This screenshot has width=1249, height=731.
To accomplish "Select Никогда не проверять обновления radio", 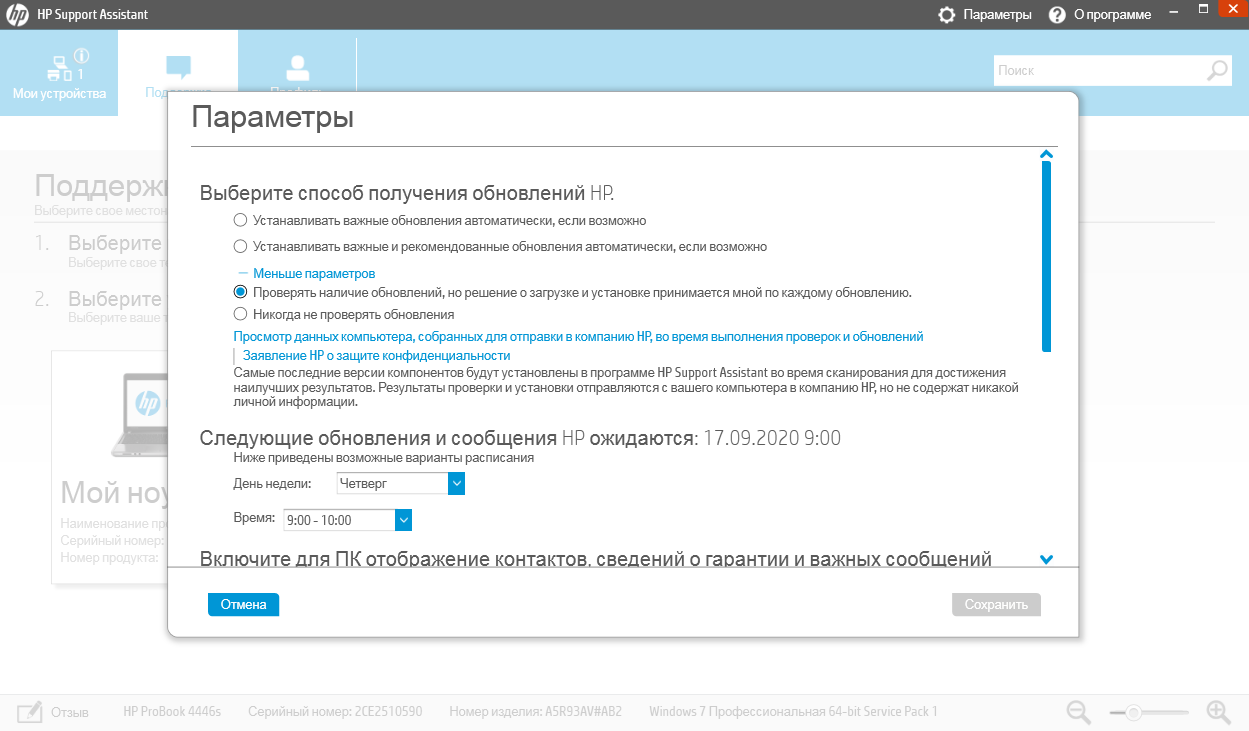I will 240,314.
